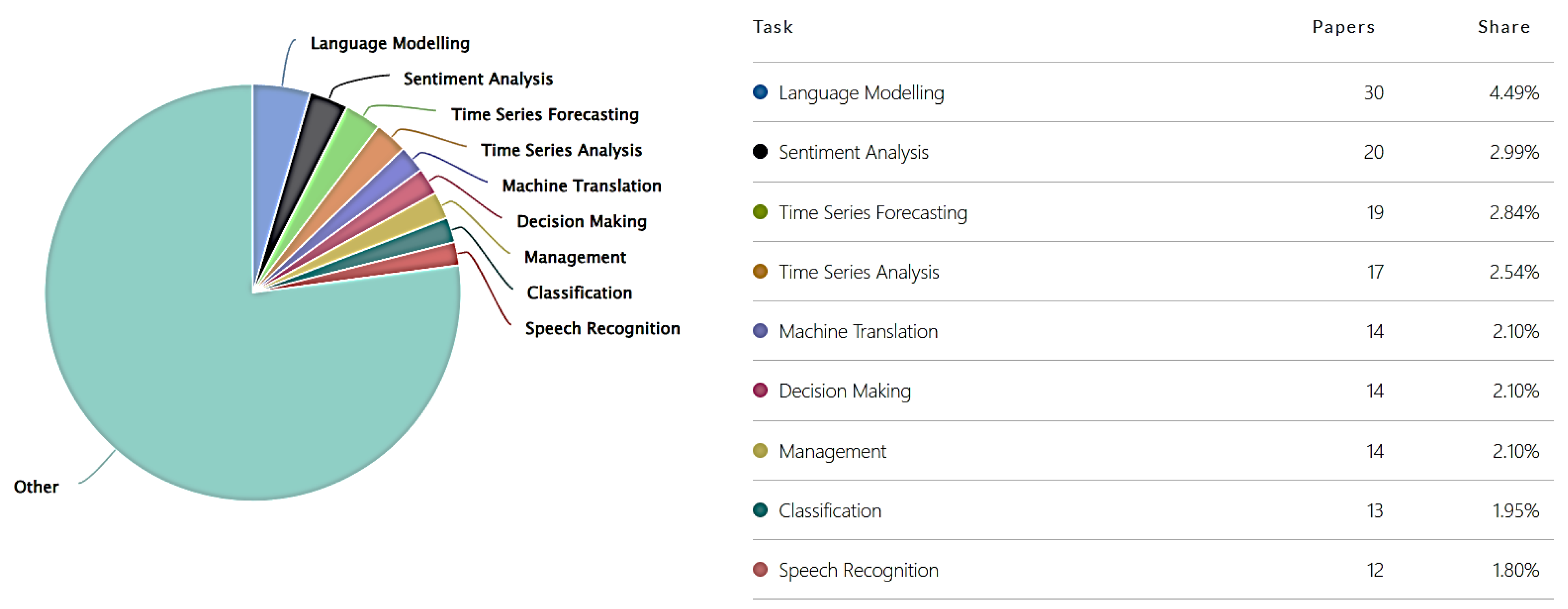Click the Time Series Forecasting pie label
Viewport: 1568px width, 609px height.
point(545,114)
